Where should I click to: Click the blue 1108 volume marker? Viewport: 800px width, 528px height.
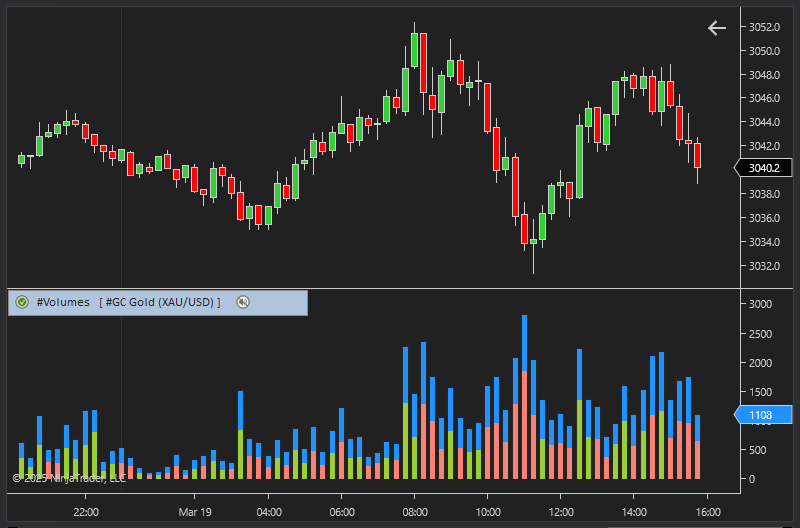coord(764,415)
